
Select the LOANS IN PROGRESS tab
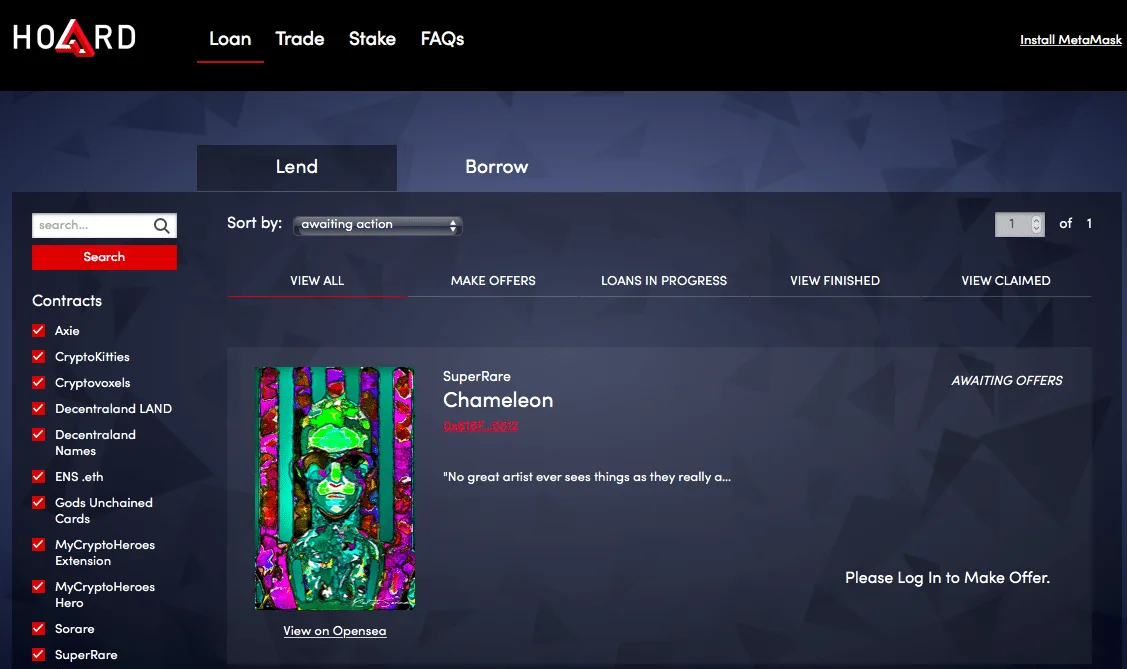pyautogui.click(x=663, y=281)
